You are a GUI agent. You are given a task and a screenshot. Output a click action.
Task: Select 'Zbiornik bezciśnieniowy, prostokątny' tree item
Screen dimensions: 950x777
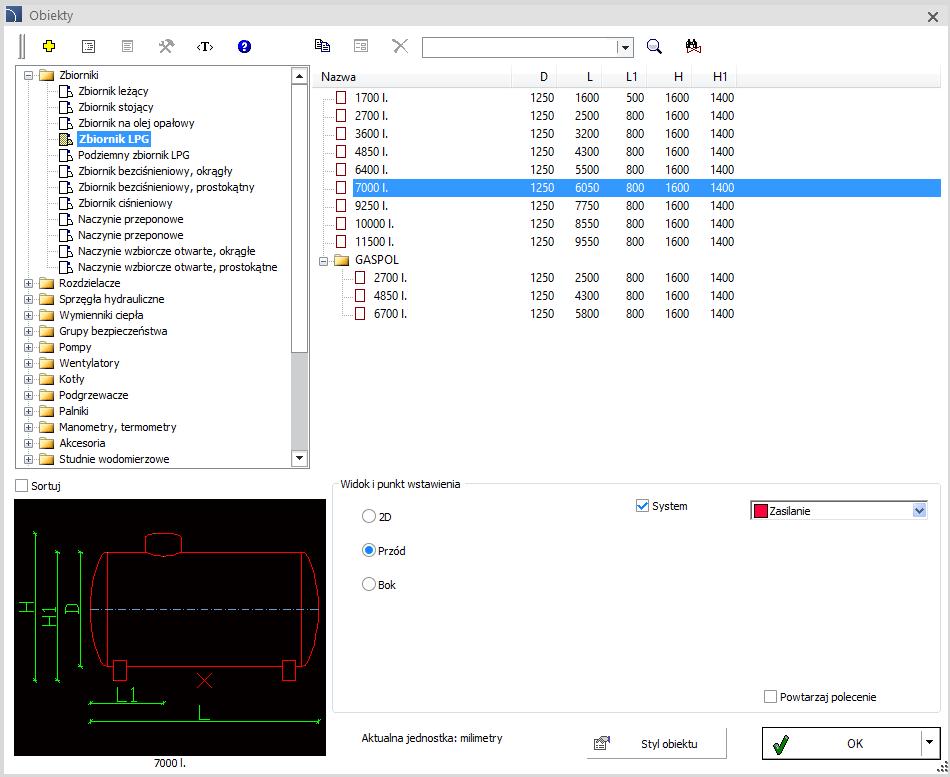click(x=166, y=187)
